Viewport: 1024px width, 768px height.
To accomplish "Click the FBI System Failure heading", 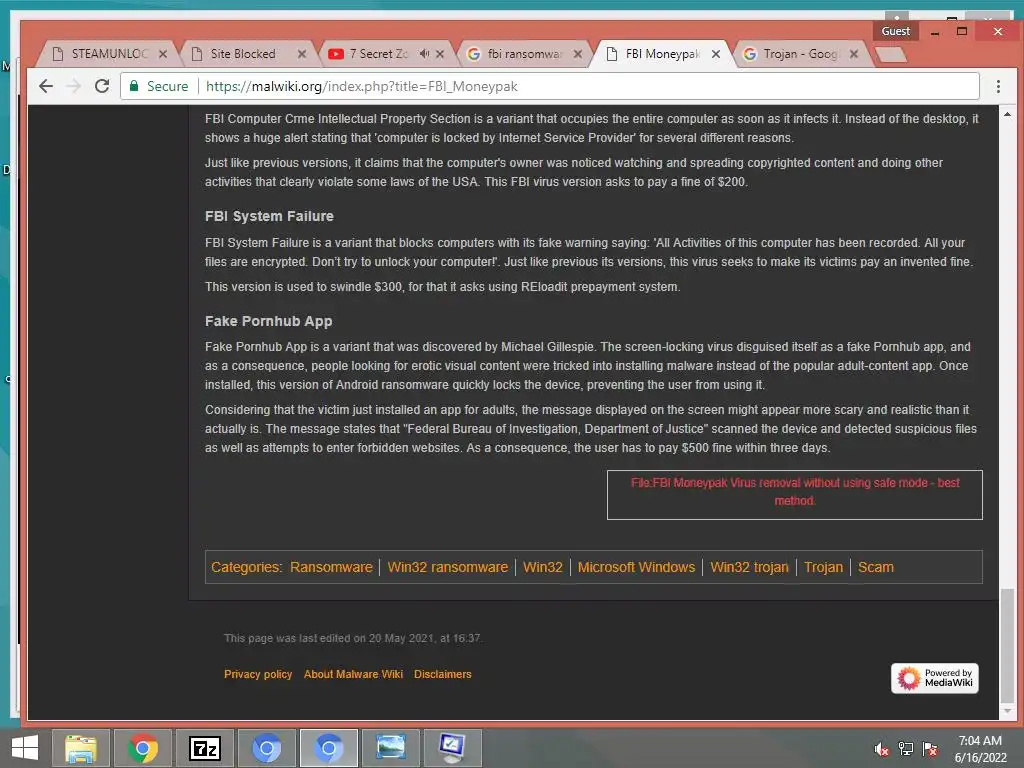I will pyautogui.click(x=269, y=216).
